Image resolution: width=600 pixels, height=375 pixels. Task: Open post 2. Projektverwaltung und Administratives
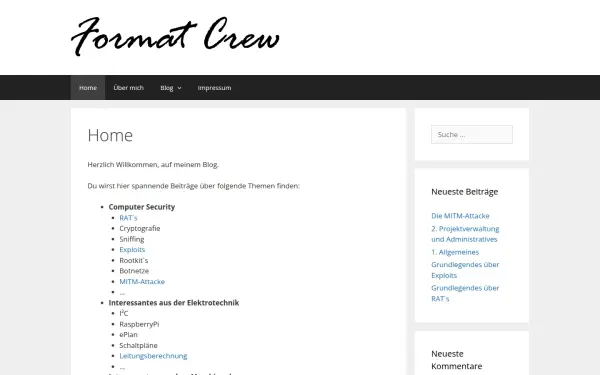[x=465, y=234]
